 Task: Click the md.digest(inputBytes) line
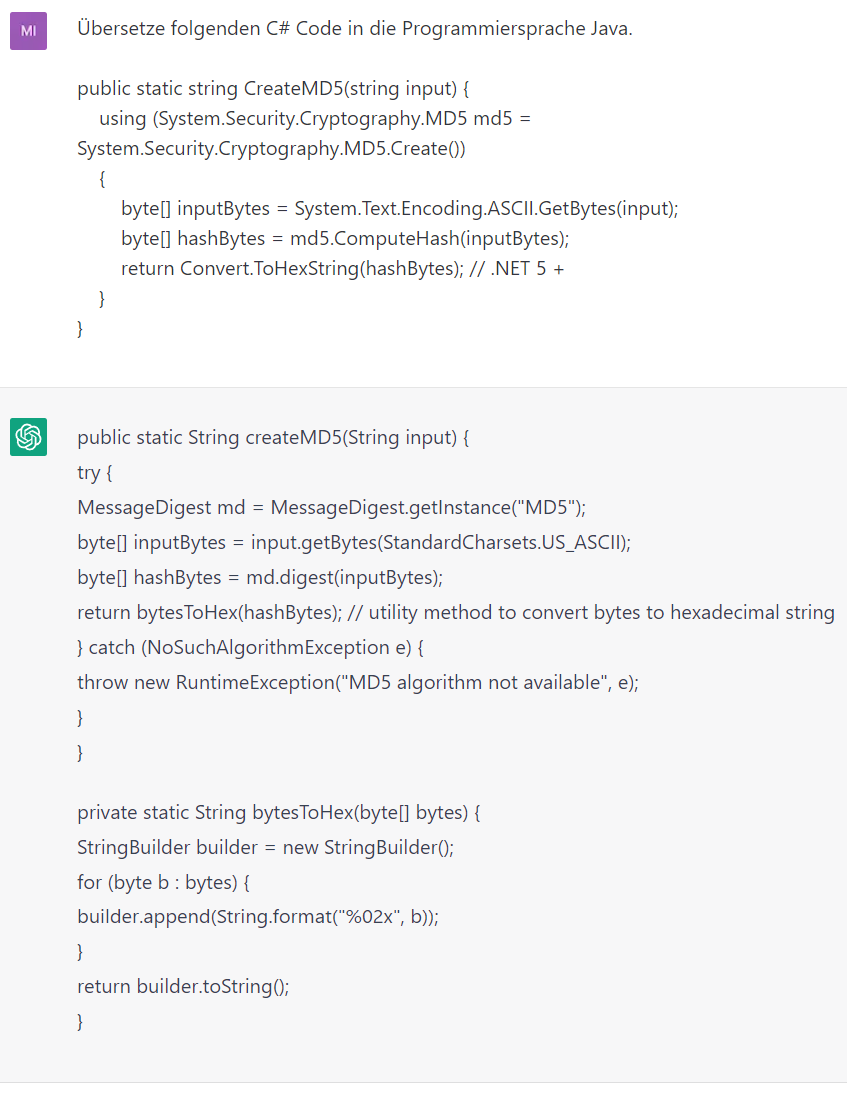pos(259,578)
